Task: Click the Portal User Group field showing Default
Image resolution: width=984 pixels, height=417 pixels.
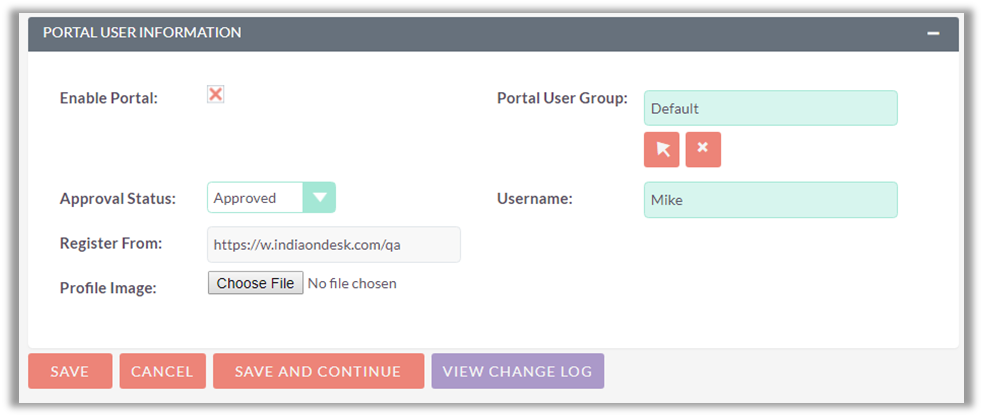Action: (x=770, y=108)
